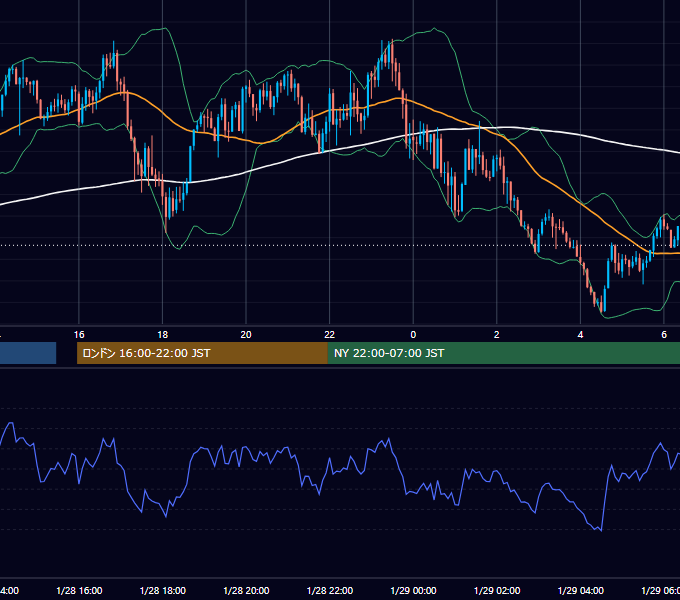Click the 0 hour label on price chart axis
This screenshot has height=600, width=680.
pyautogui.click(x=413, y=334)
